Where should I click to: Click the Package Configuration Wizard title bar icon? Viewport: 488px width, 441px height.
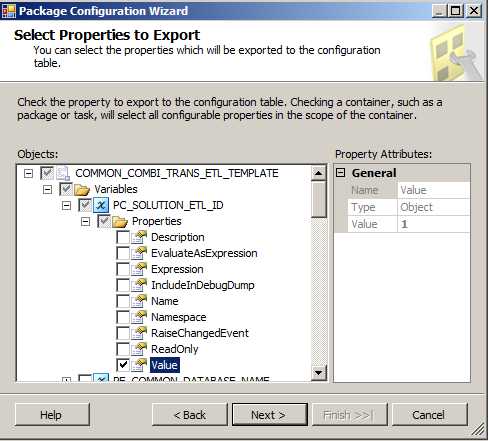pyautogui.click(x=9, y=11)
